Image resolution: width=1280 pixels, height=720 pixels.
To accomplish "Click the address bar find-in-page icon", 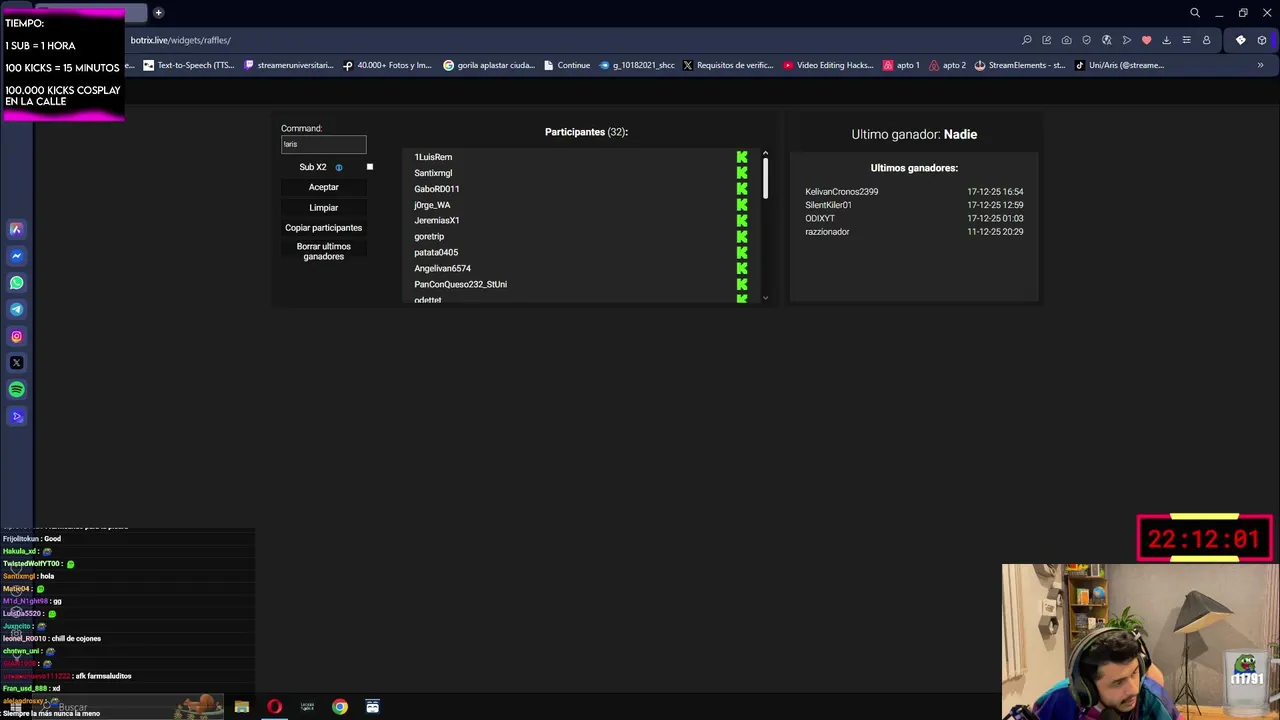I will 1027,40.
